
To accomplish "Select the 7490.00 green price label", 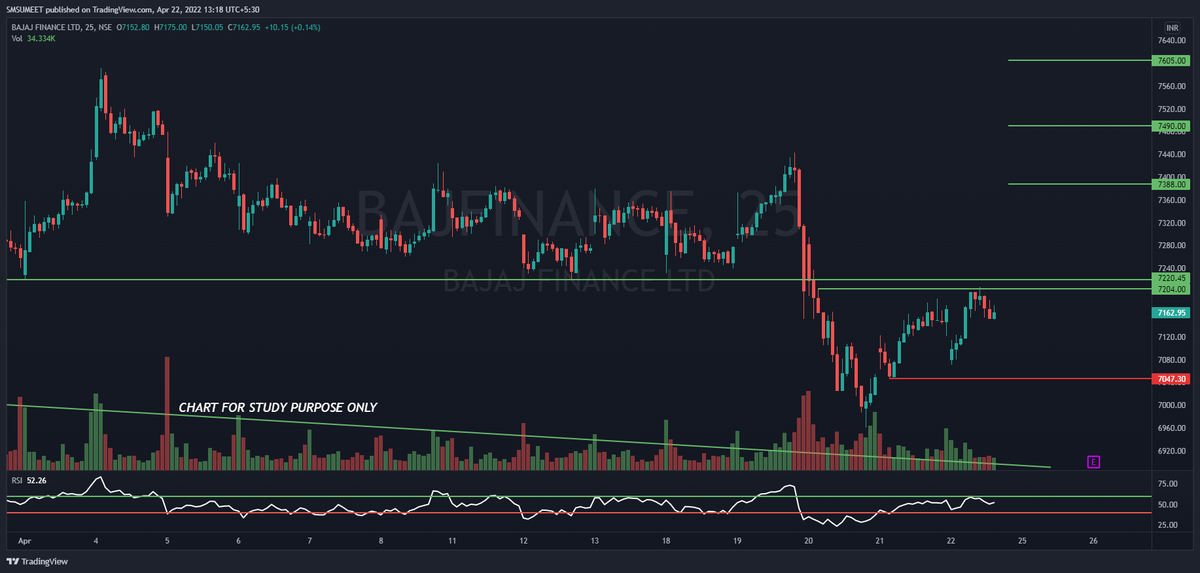I will [1171, 126].
